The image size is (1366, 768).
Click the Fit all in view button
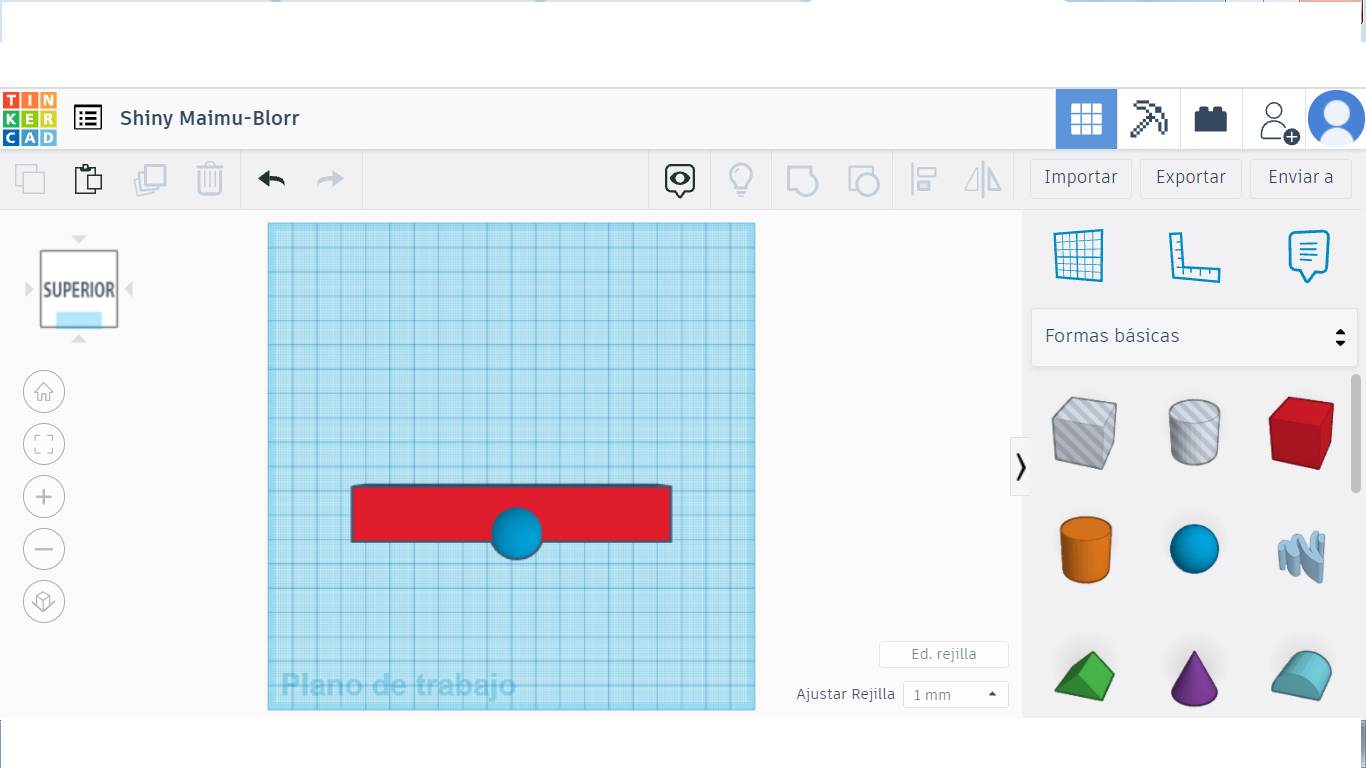click(x=44, y=445)
